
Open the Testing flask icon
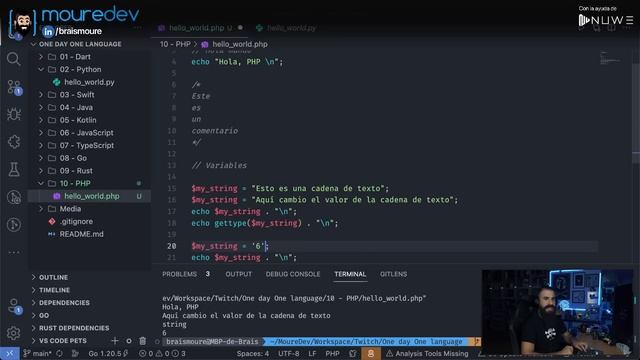coord(14,169)
